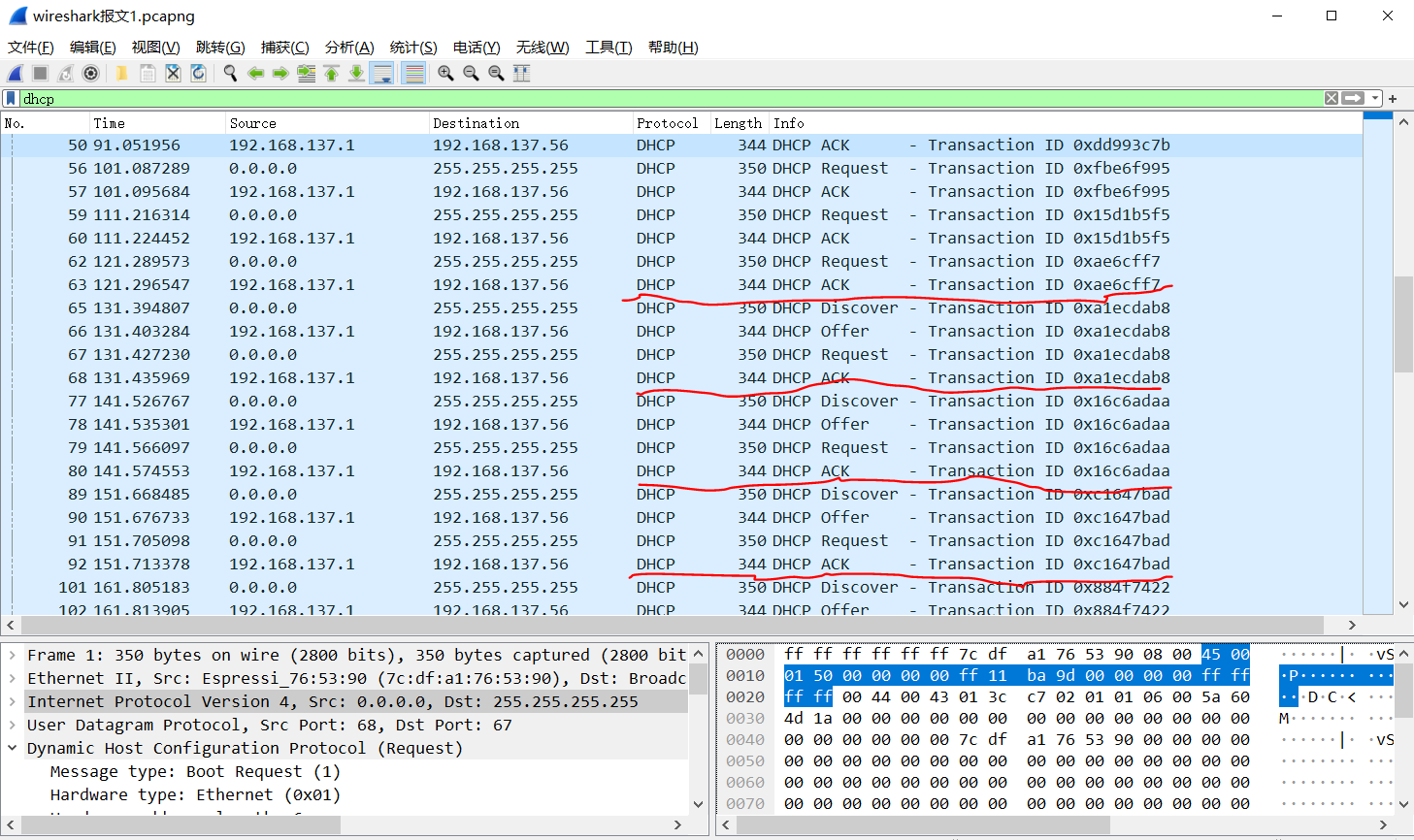Reload this capture file

(198, 73)
